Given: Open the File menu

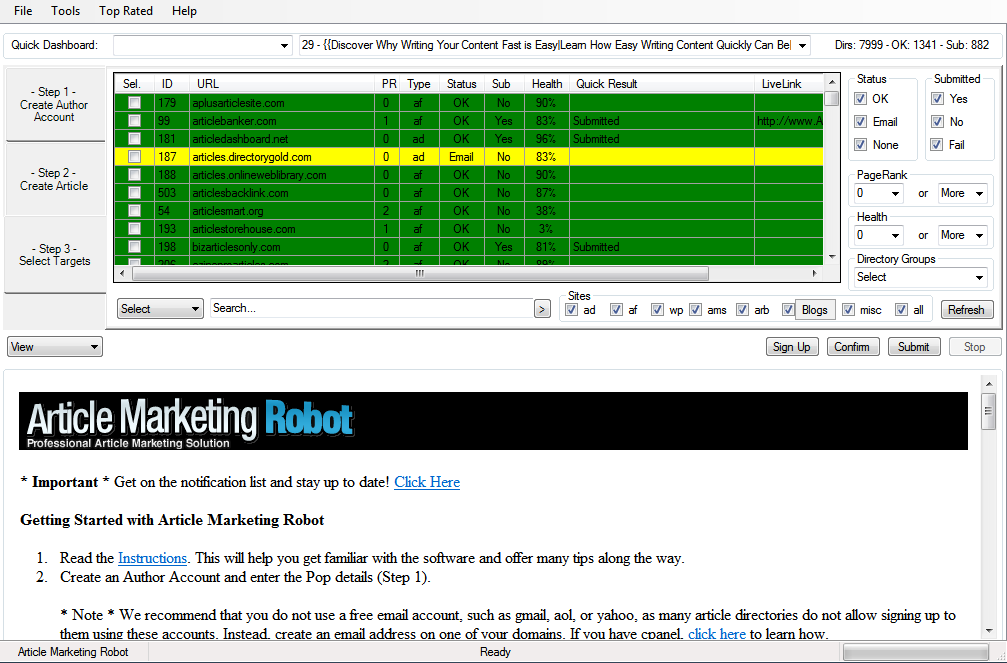Looking at the screenshot, I should 23,11.
